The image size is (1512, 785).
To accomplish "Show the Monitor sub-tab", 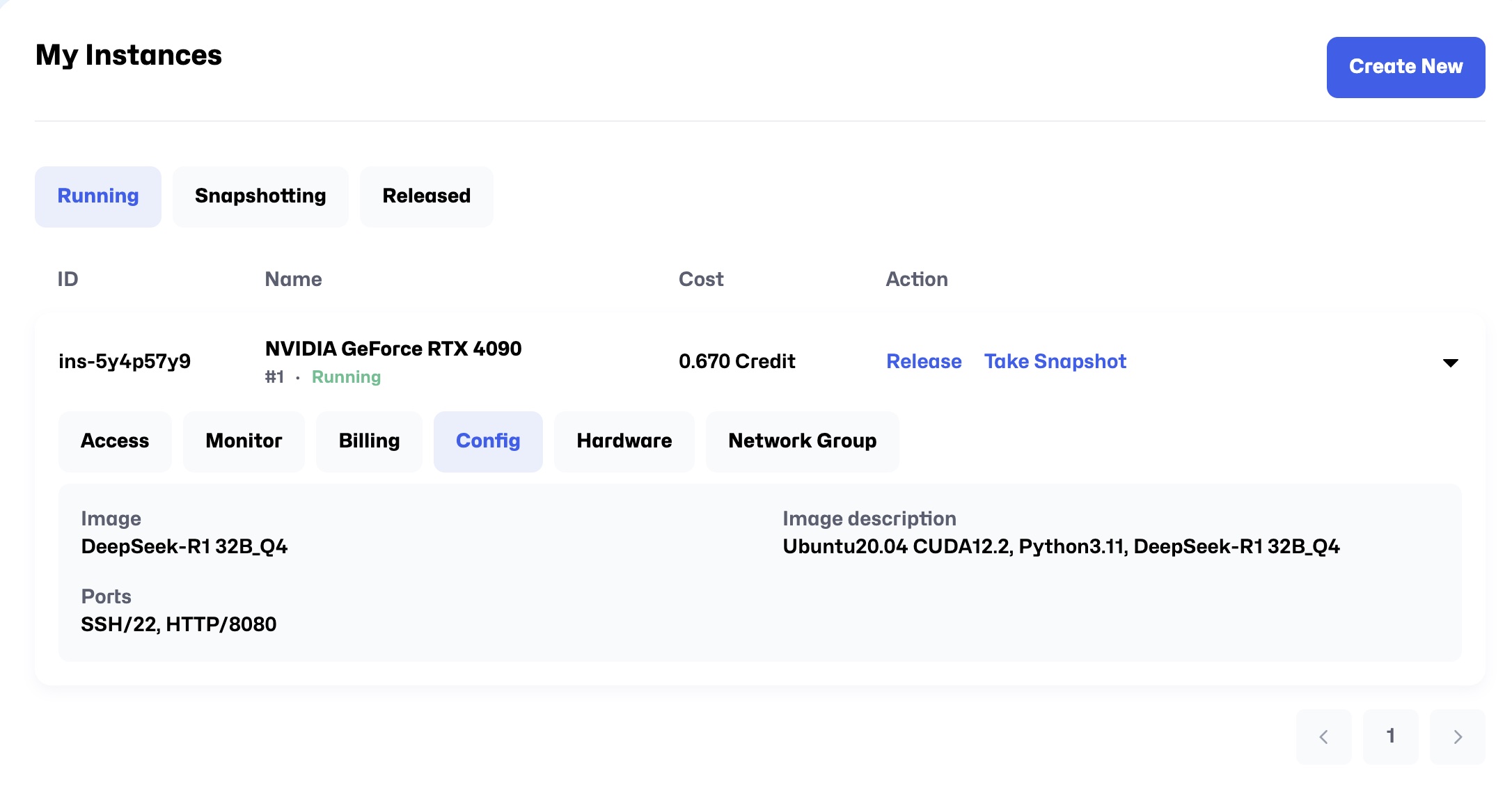I will tap(244, 441).
